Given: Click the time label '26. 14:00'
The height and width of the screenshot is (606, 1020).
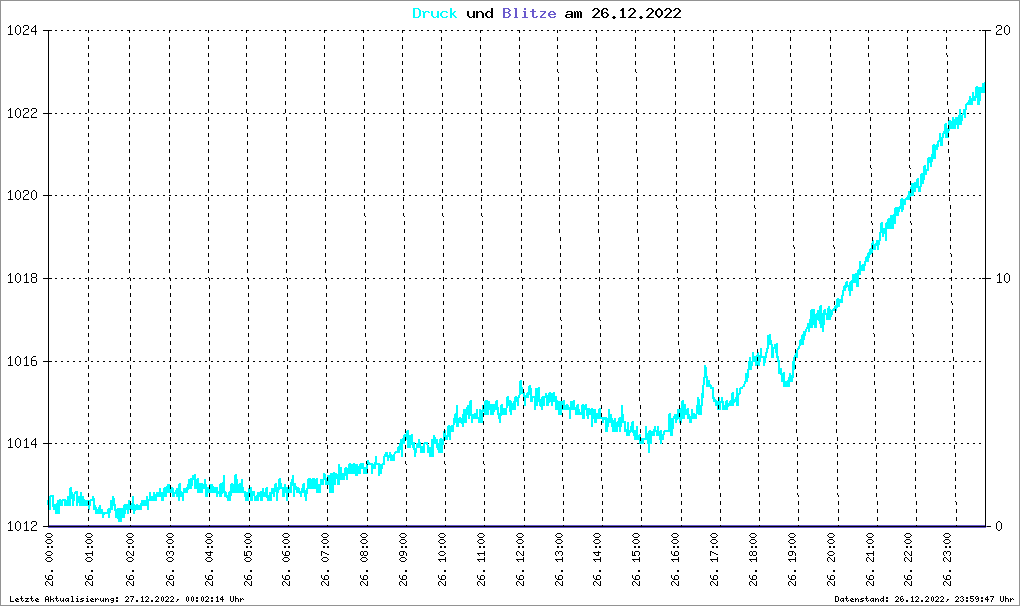Looking at the screenshot, I should (597, 559).
